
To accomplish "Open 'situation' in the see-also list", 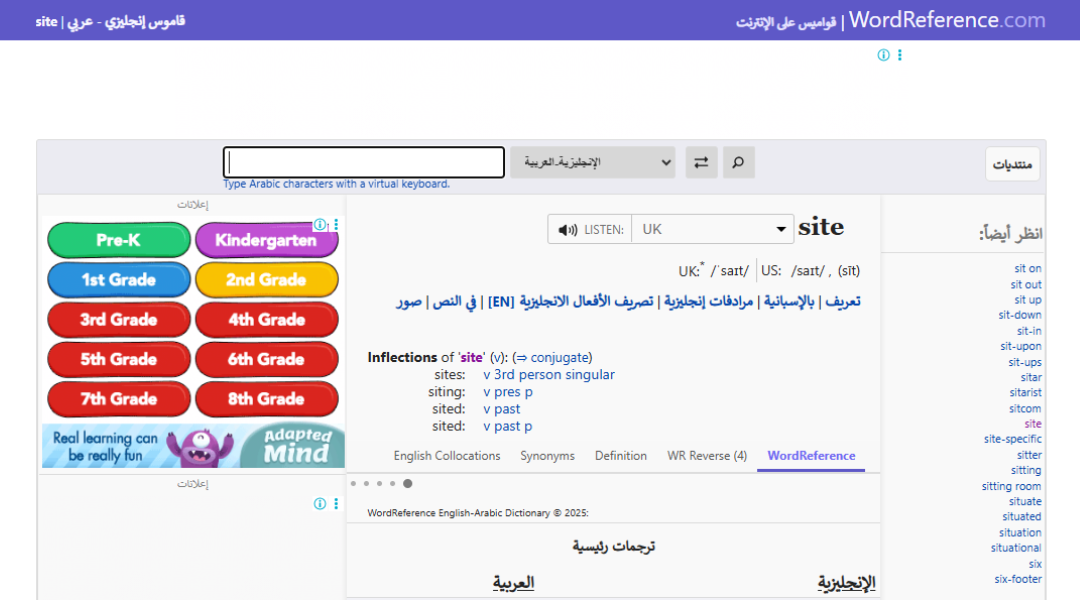I will 1021,532.
